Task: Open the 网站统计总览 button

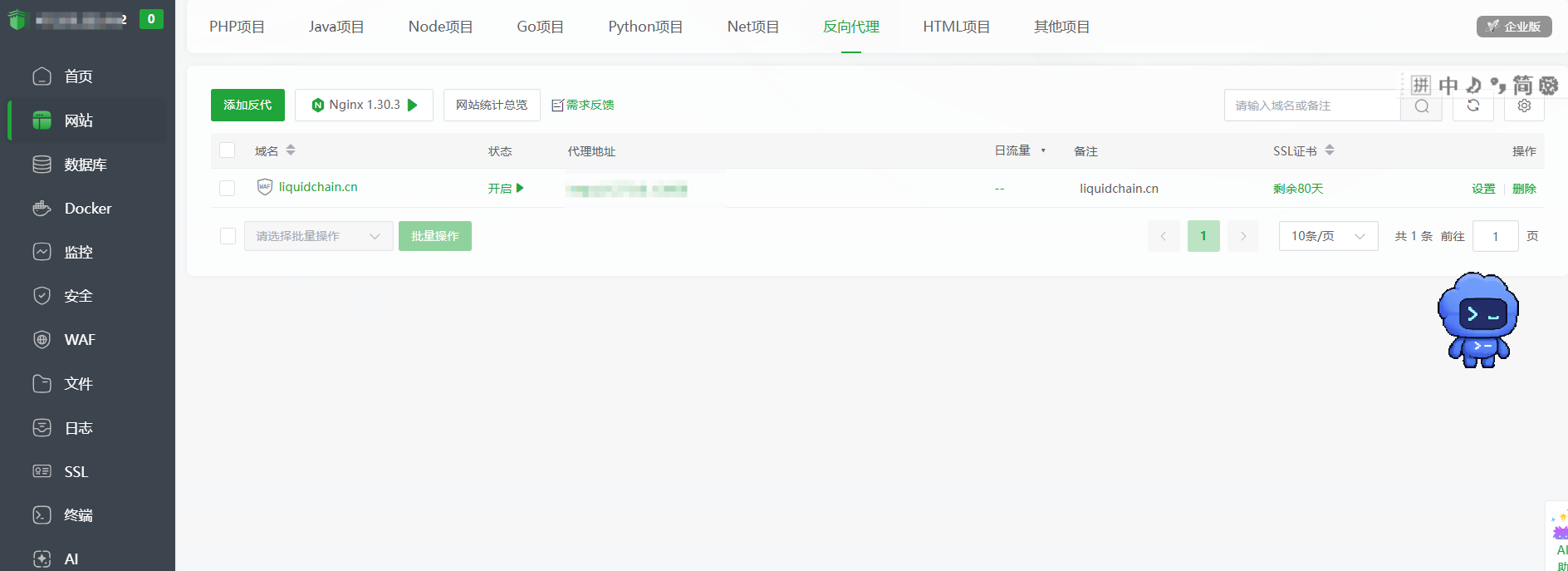Action: pyautogui.click(x=492, y=105)
